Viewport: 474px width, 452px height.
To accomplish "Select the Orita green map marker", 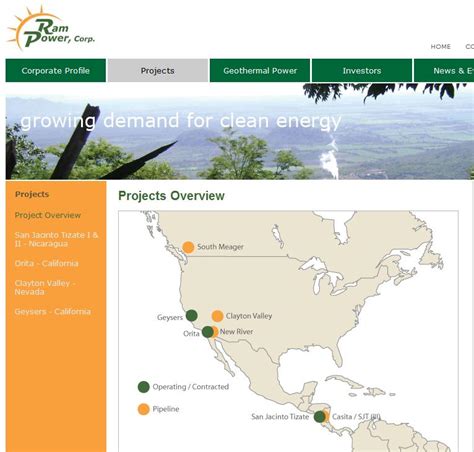I will pos(207,332).
